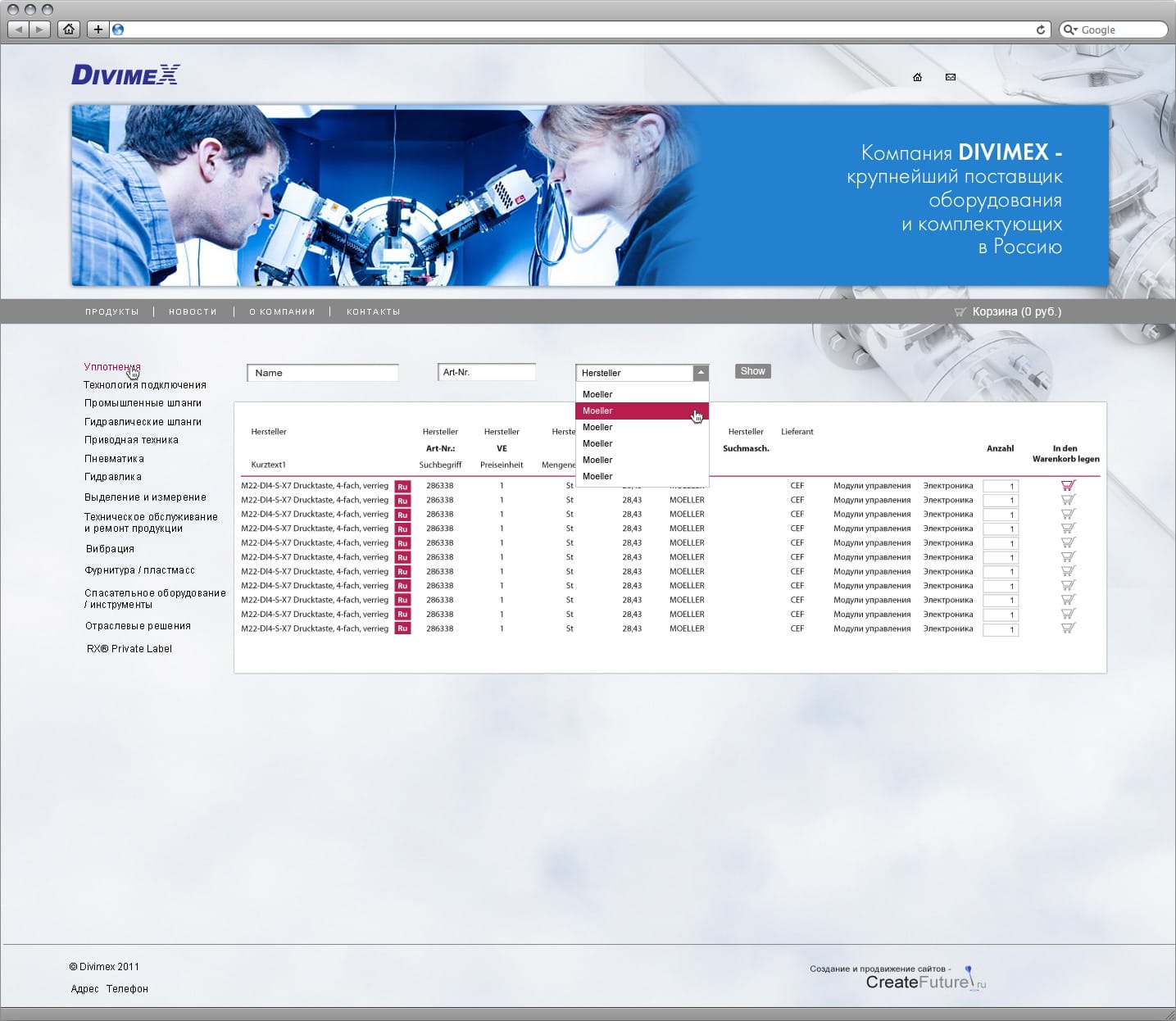Click Технология подключения sidebar category

click(x=144, y=384)
